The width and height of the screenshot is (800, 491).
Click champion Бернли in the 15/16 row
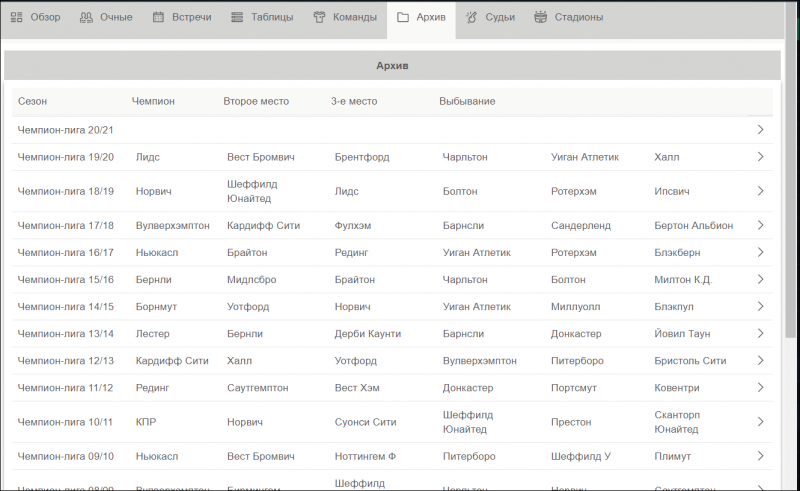[154, 280]
